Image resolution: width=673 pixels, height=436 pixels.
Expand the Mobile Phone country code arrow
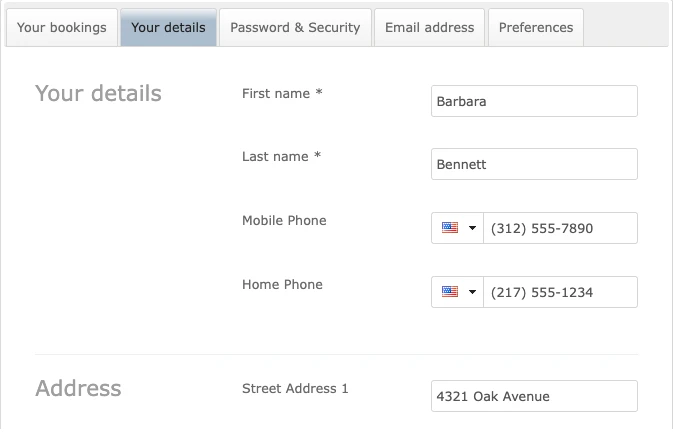point(472,228)
